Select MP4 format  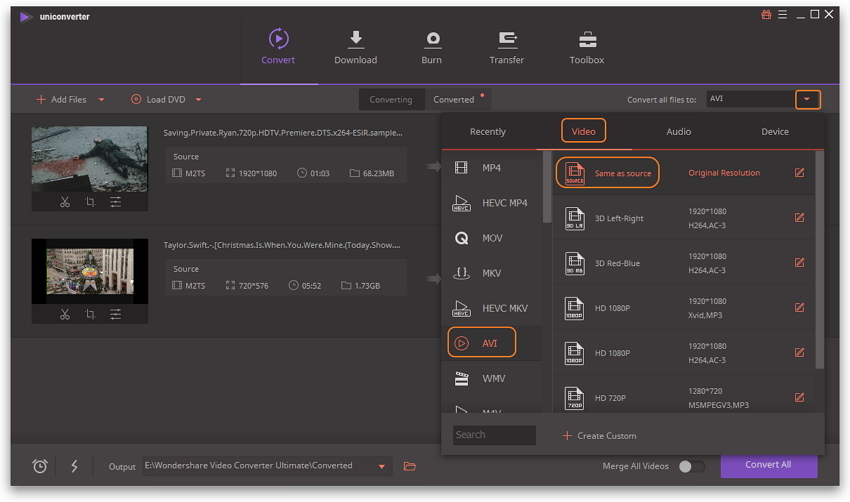(x=492, y=168)
